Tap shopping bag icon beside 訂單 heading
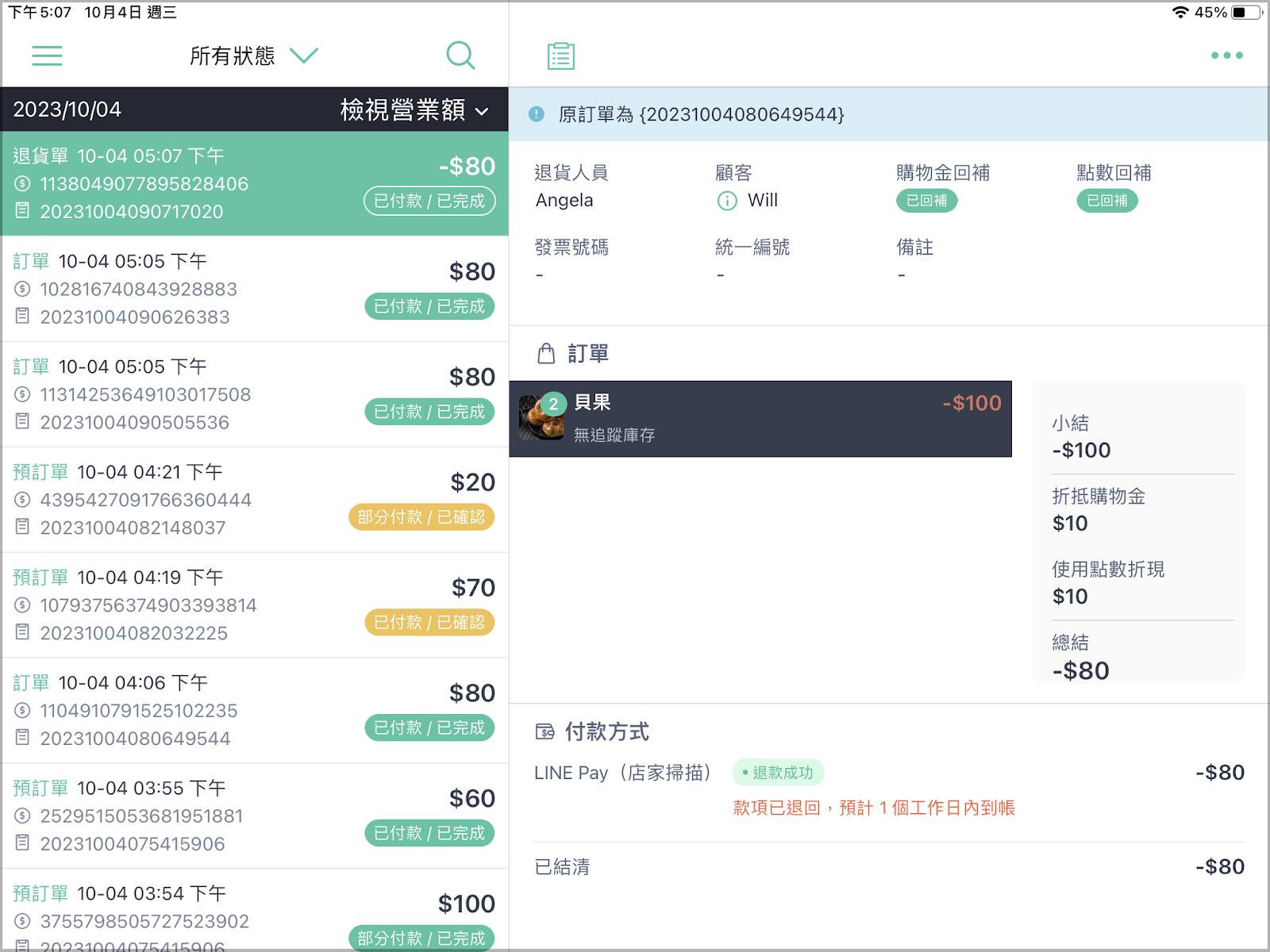The image size is (1270, 952). coord(546,354)
